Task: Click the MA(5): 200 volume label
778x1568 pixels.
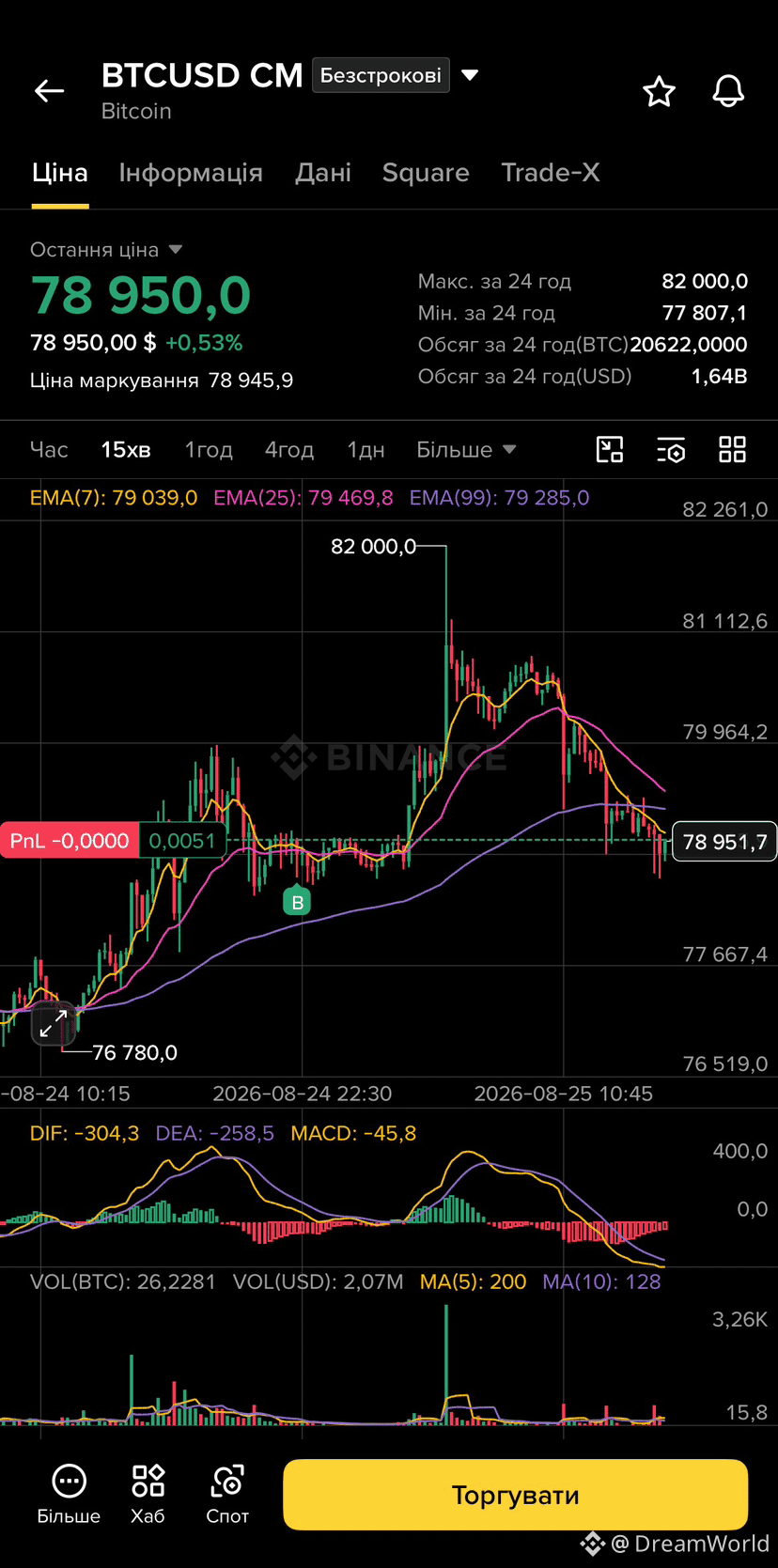Action: pyautogui.click(x=473, y=1282)
